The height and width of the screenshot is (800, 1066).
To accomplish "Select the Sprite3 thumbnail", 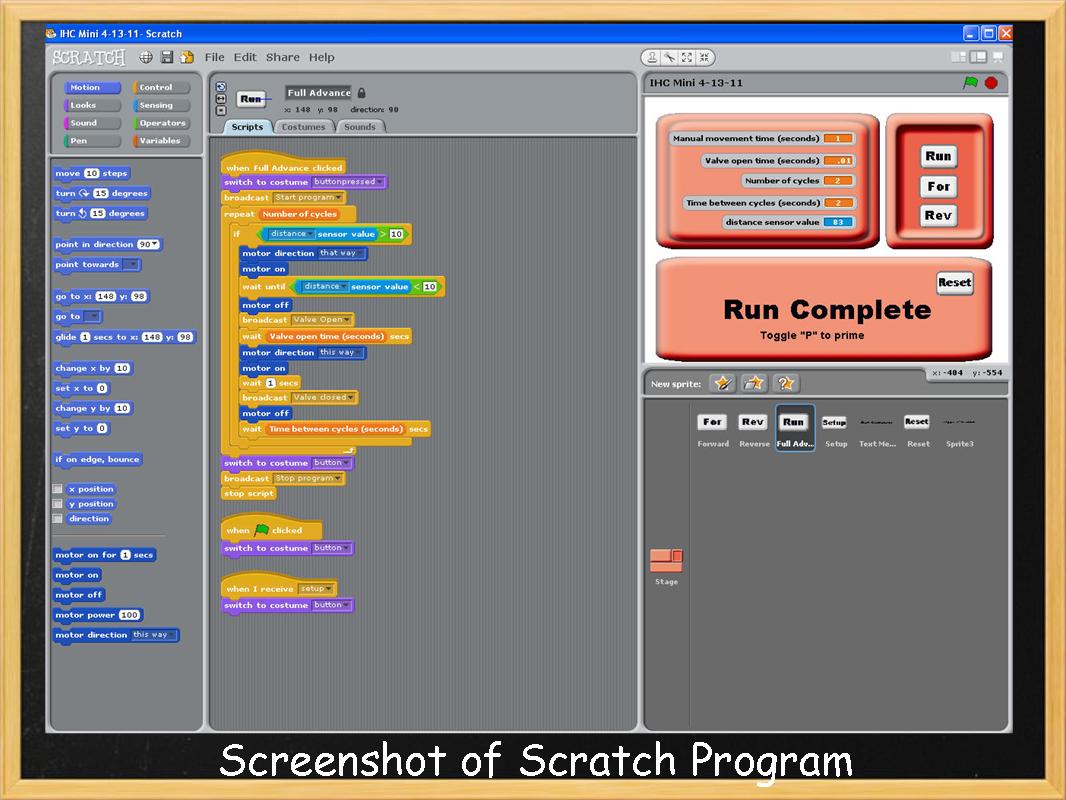I will coord(959,429).
